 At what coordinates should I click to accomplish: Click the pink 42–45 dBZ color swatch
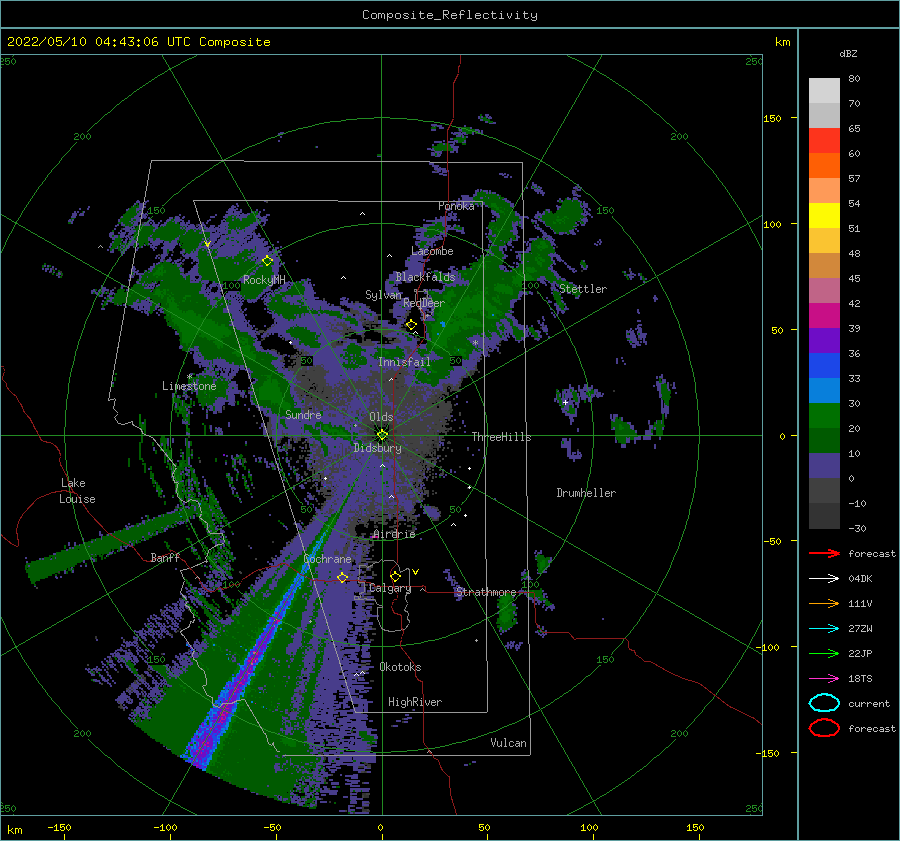[x=824, y=290]
